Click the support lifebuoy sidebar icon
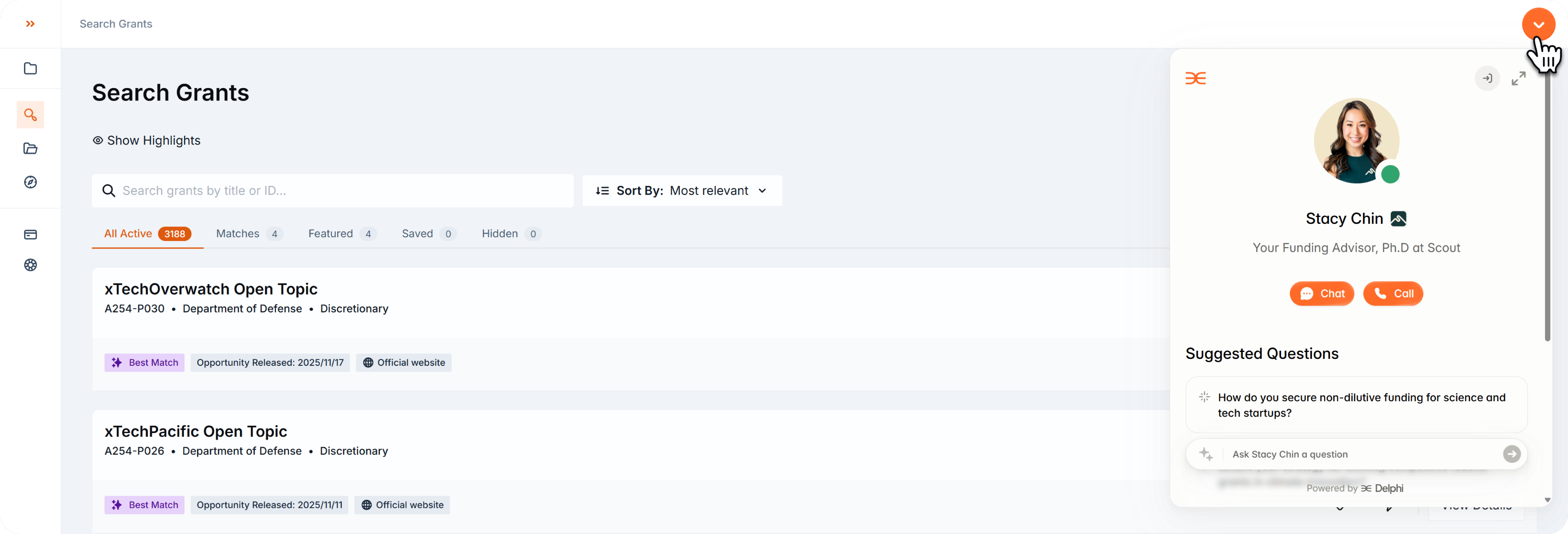The width and height of the screenshot is (1568, 534). [x=30, y=265]
